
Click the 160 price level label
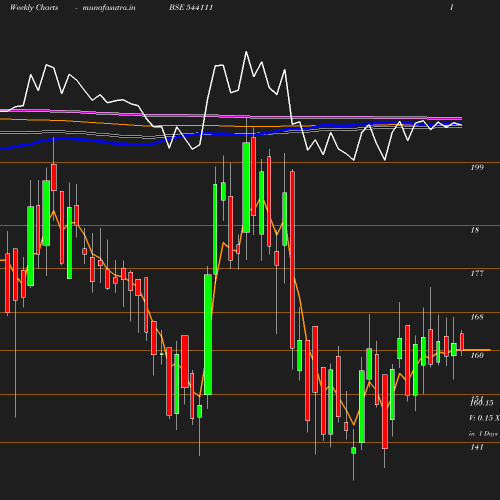coord(477,355)
